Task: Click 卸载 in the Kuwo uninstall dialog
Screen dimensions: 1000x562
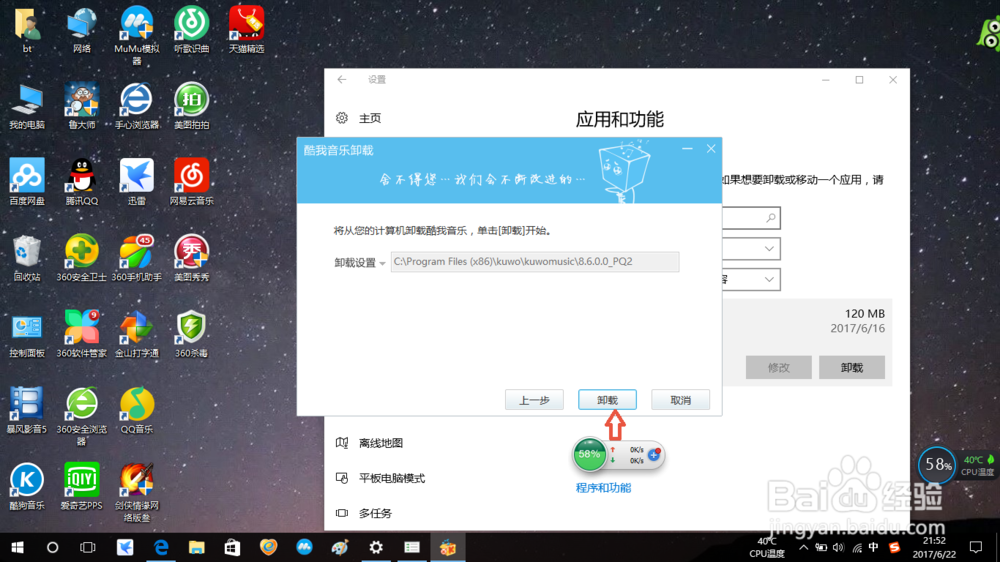Action: 607,400
